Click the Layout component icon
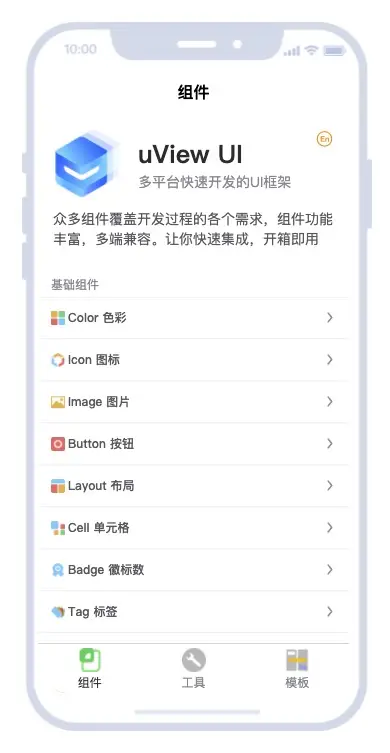390x753 pixels. point(58,486)
